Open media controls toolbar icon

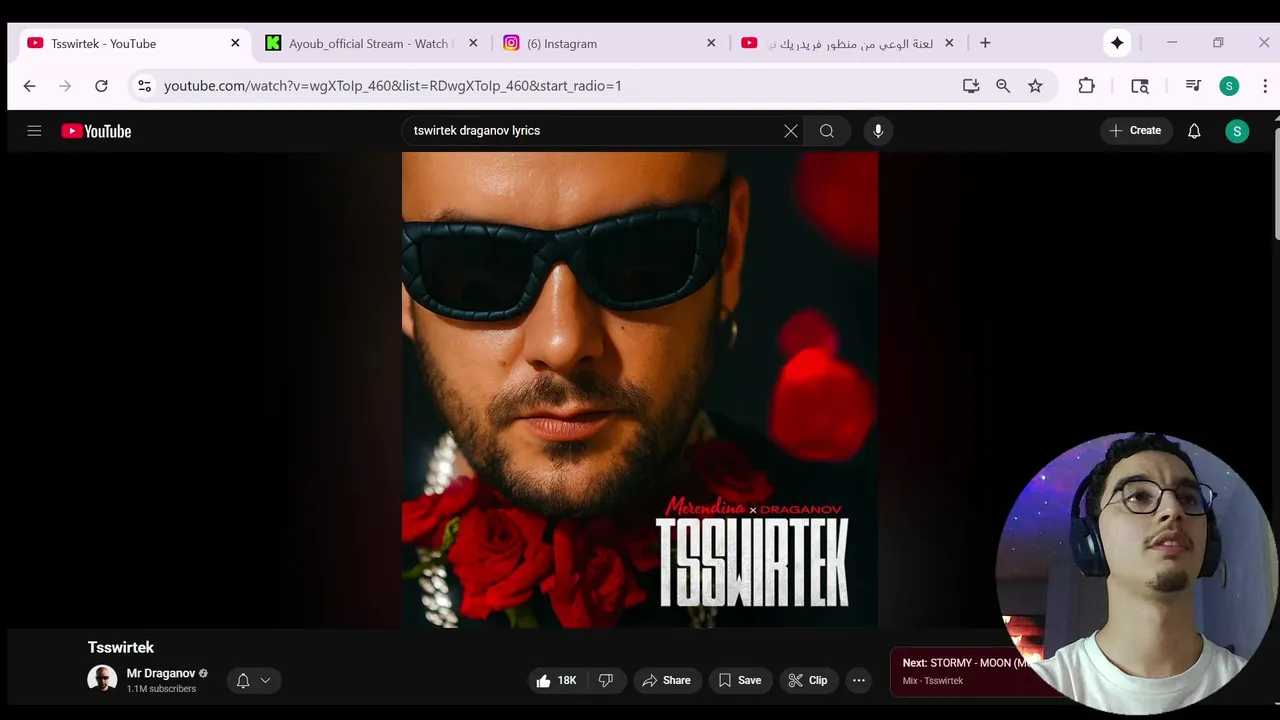point(1193,86)
